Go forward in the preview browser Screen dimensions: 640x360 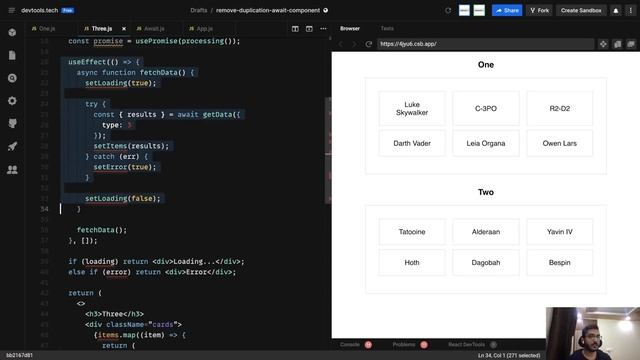(x=354, y=44)
